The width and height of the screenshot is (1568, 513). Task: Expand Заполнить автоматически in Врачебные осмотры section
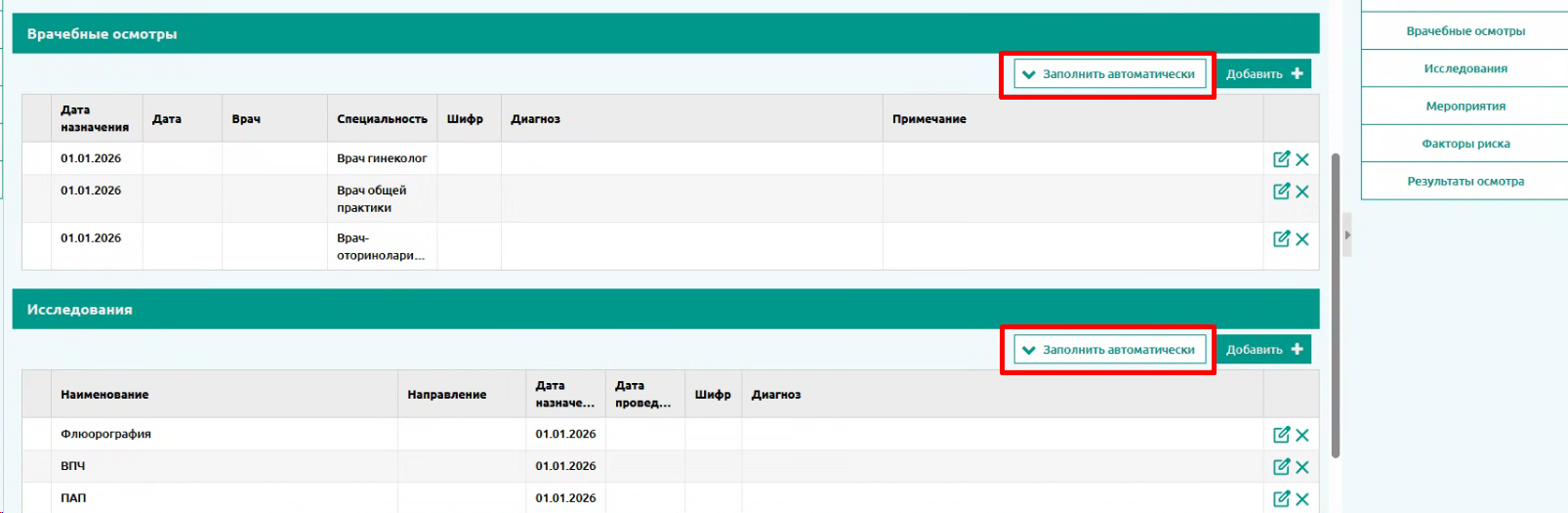1109,74
